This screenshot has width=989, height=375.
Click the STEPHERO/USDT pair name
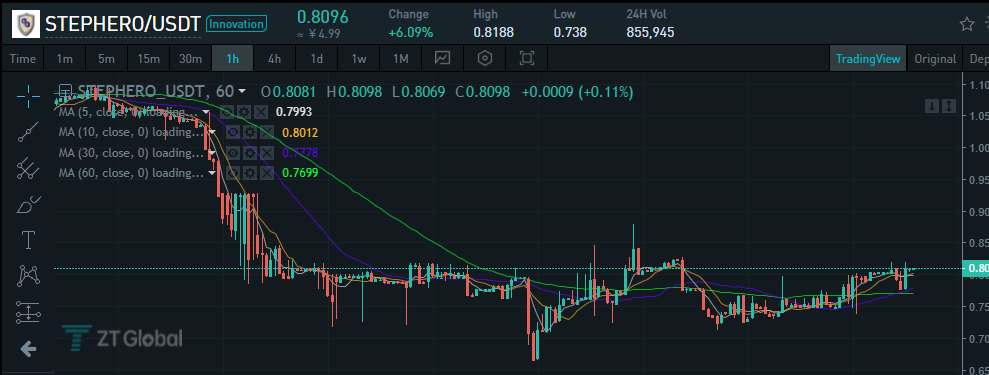pyautogui.click(x=122, y=25)
